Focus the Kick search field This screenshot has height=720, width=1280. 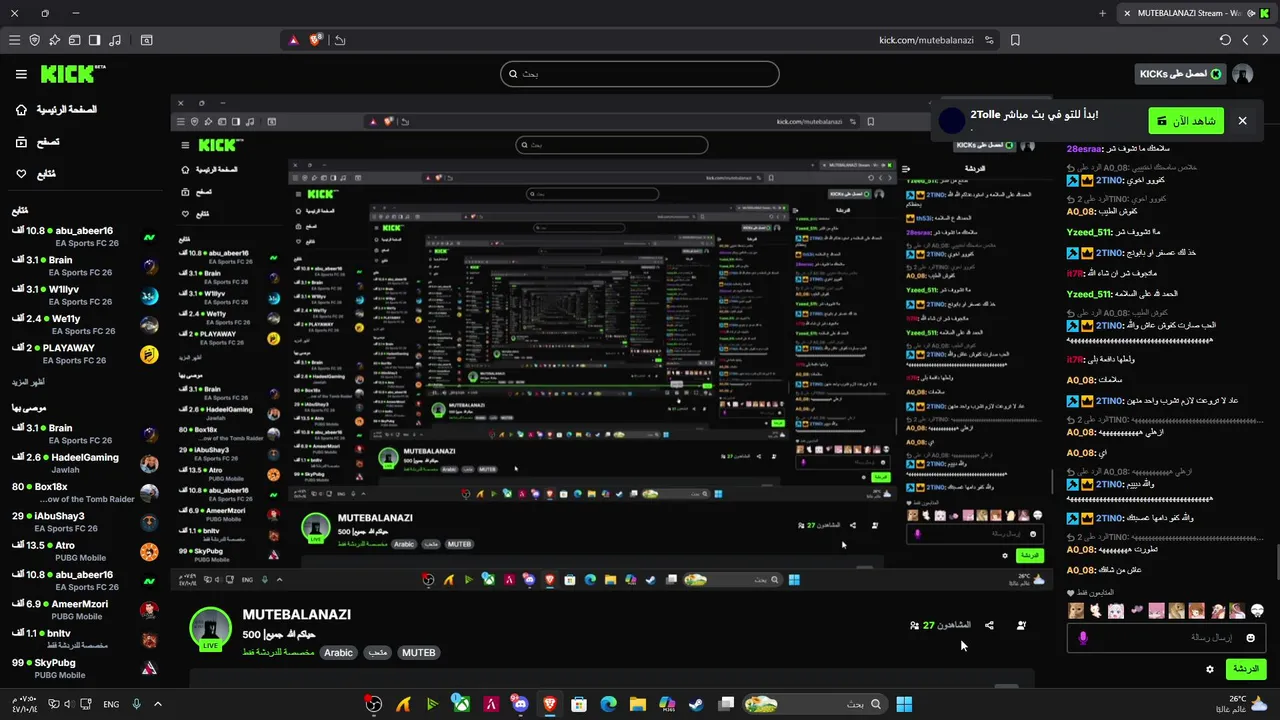[x=640, y=74]
